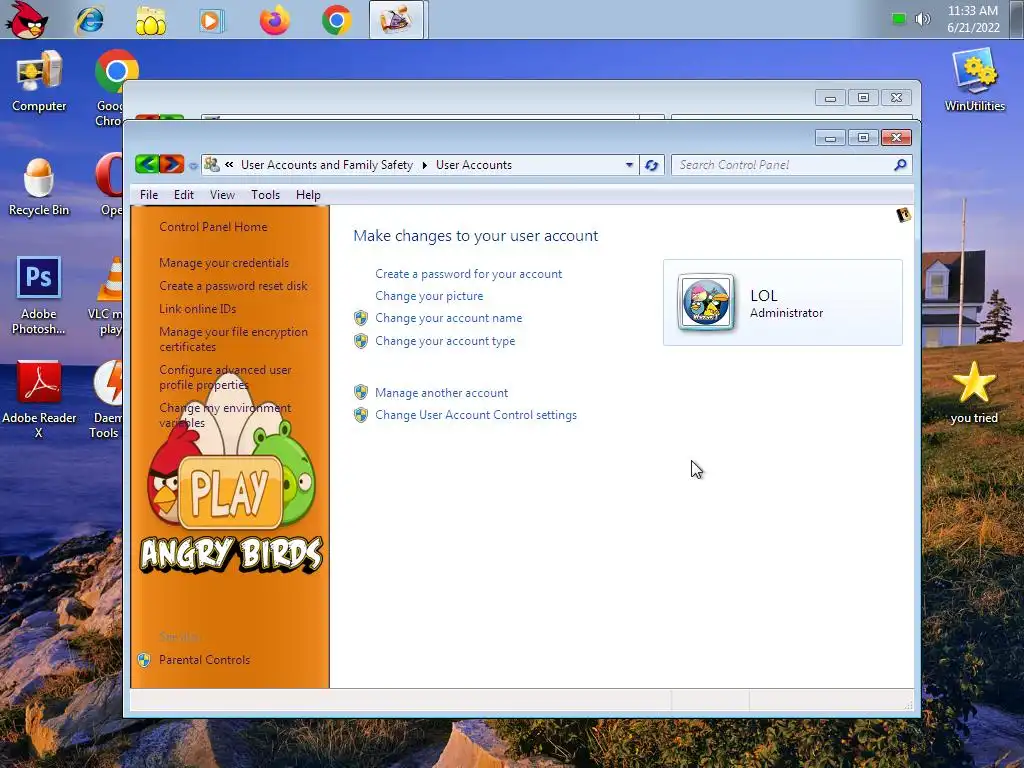Image resolution: width=1024 pixels, height=768 pixels.
Task: Click the breadcrumb double-chevron
Action: click(229, 165)
